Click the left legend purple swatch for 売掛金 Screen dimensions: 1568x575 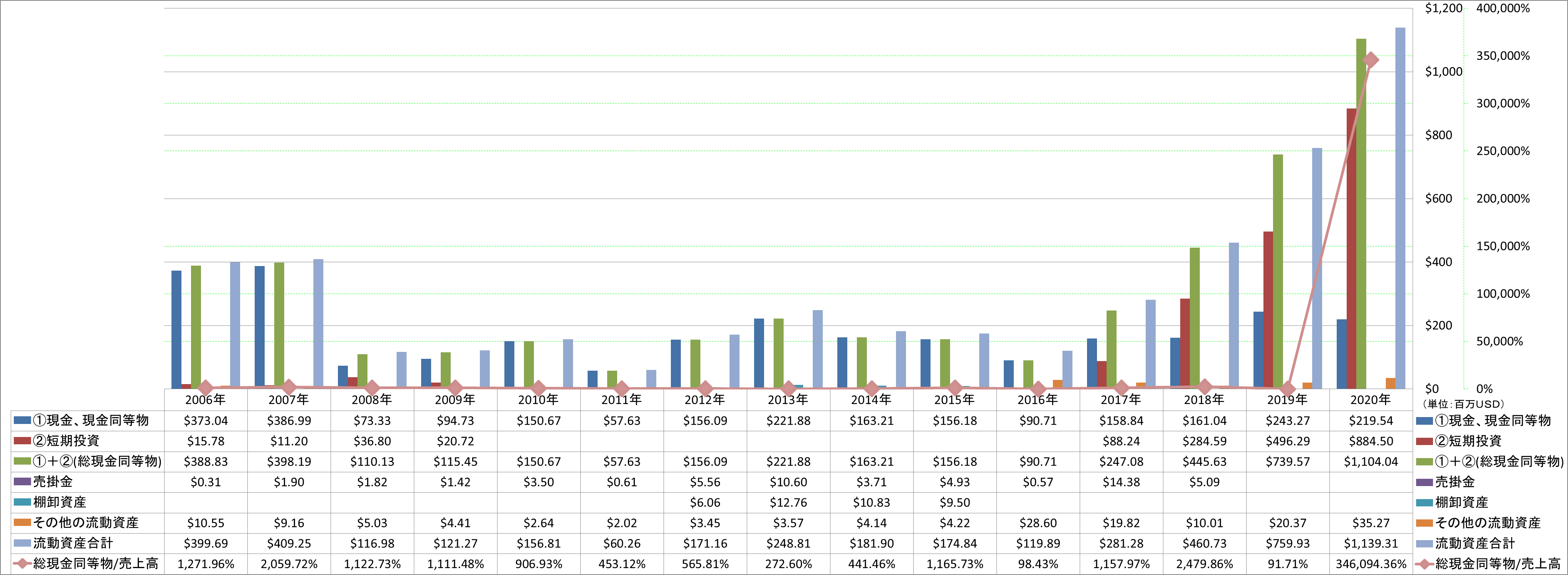[23, 482]
